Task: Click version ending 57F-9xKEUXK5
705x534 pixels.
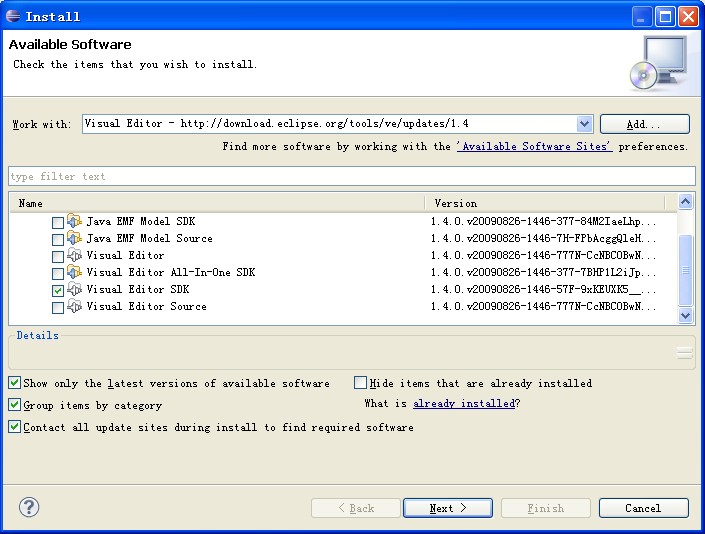Action: pyautogui.click(x=543, y=289)
